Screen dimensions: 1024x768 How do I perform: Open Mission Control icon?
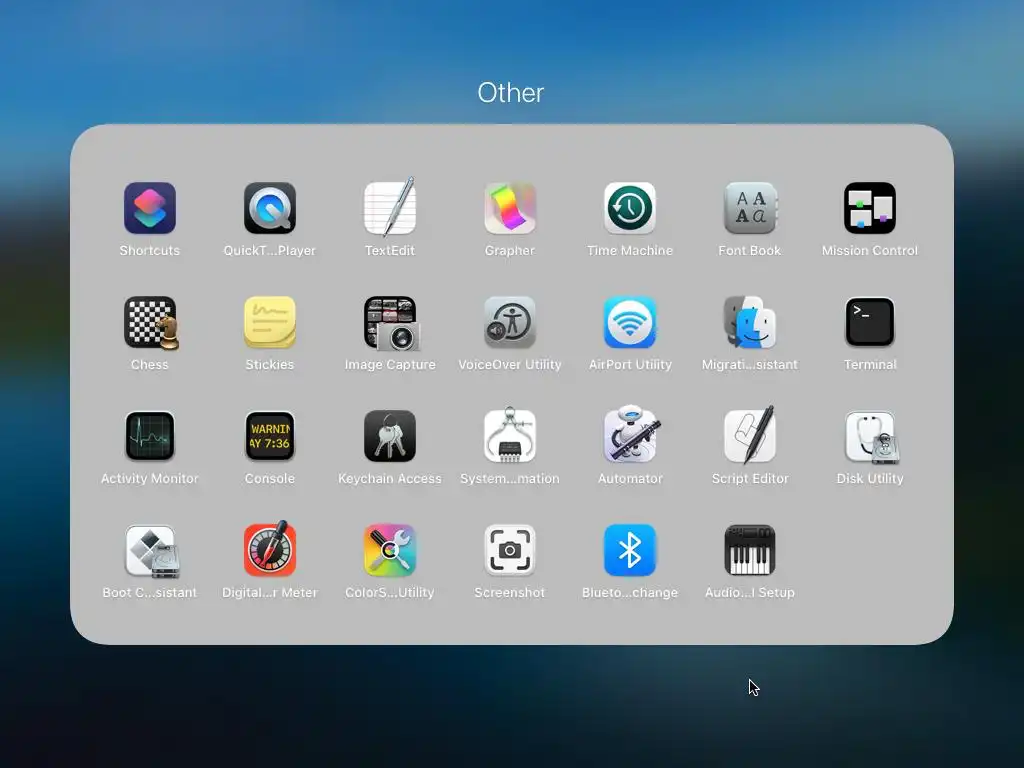(870, 208)
